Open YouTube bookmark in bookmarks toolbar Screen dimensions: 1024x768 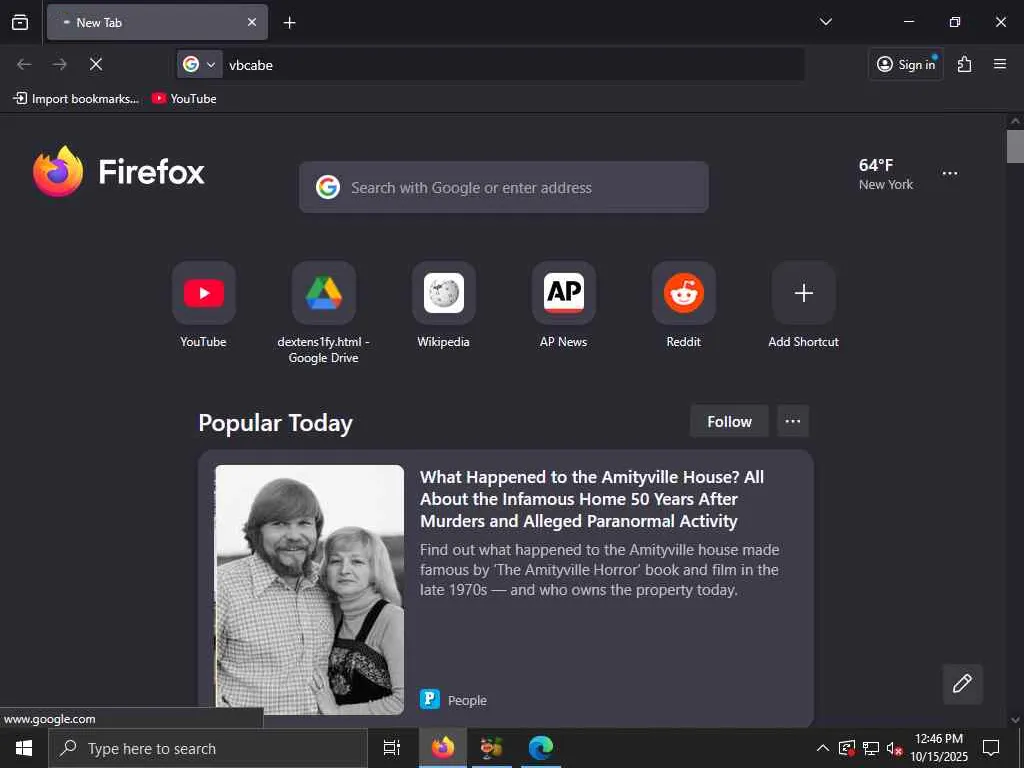[x=184, y=99]
